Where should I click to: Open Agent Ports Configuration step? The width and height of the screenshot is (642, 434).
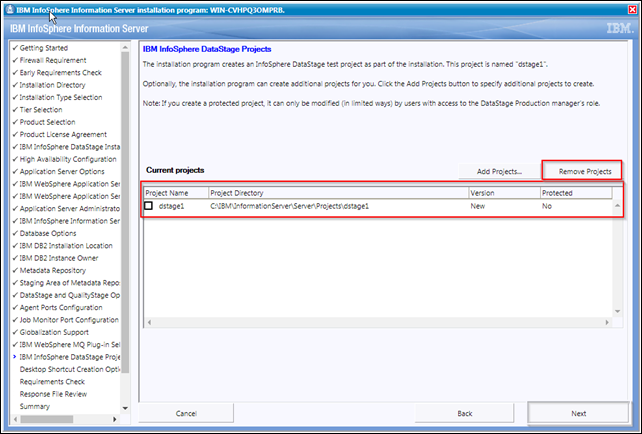[x=61, y=307]
